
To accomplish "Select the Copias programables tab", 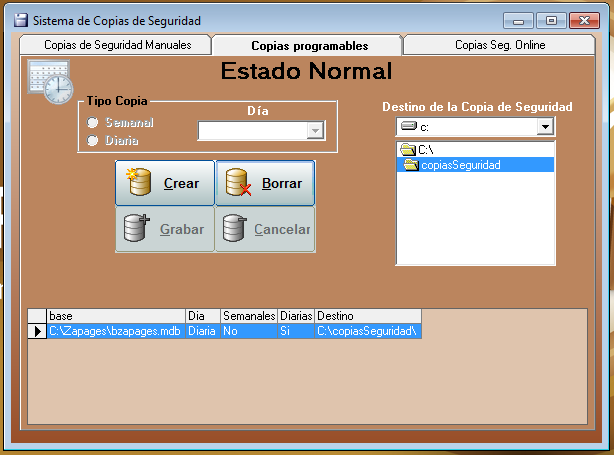I will click(309, 45).
